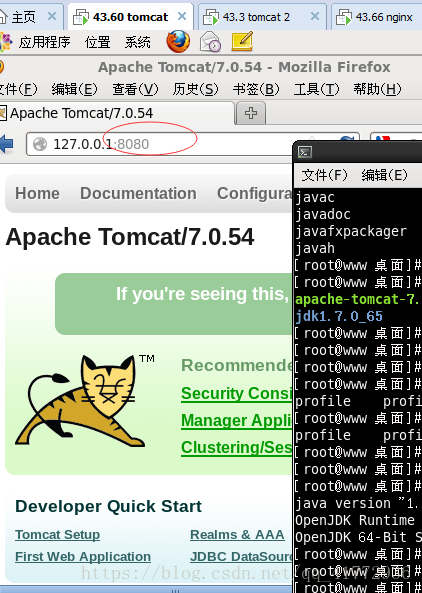The width and height of the screenshot is (422, 593).
Task: Open the 主页 home tab
Action: (x=23, y=17)
